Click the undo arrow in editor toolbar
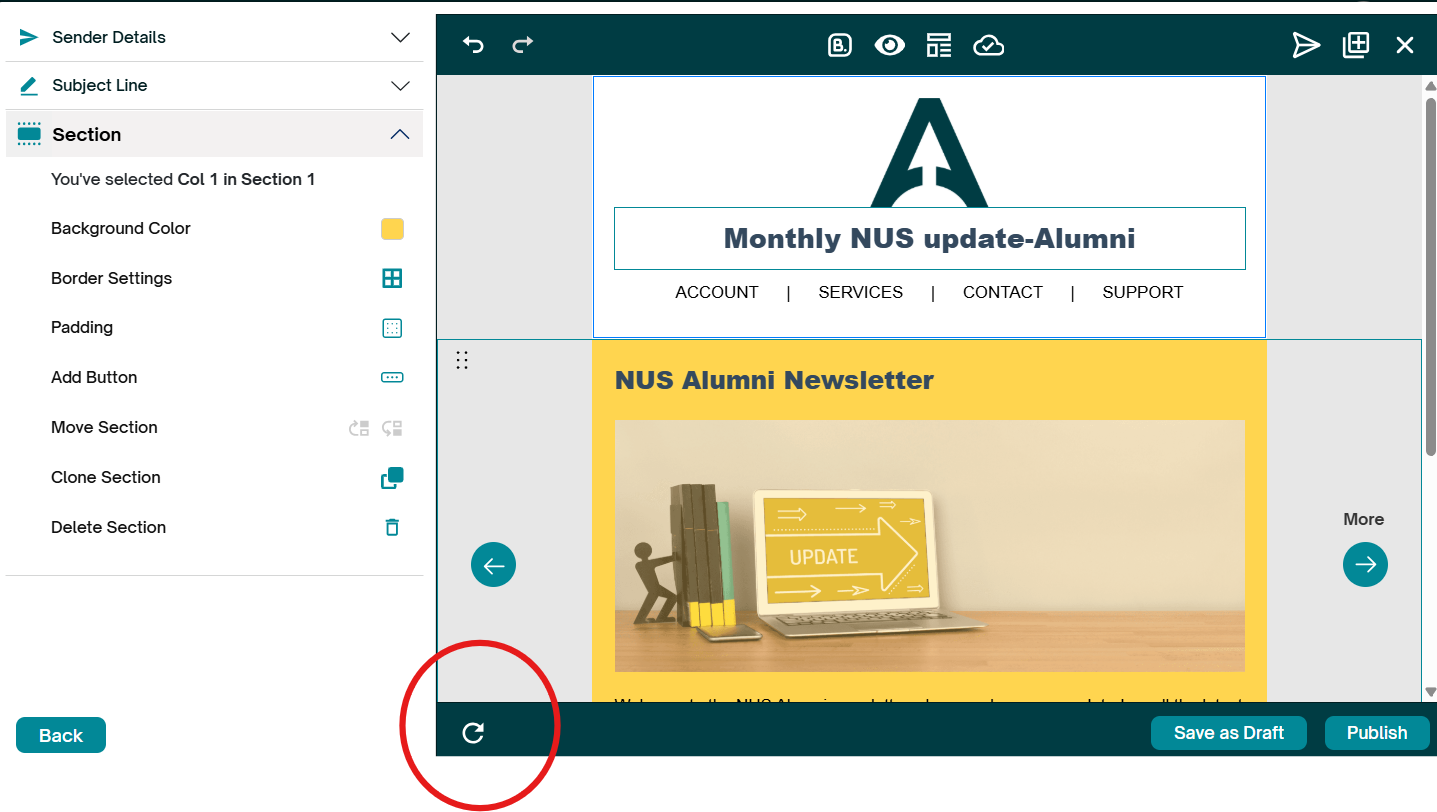 (473, 45)
